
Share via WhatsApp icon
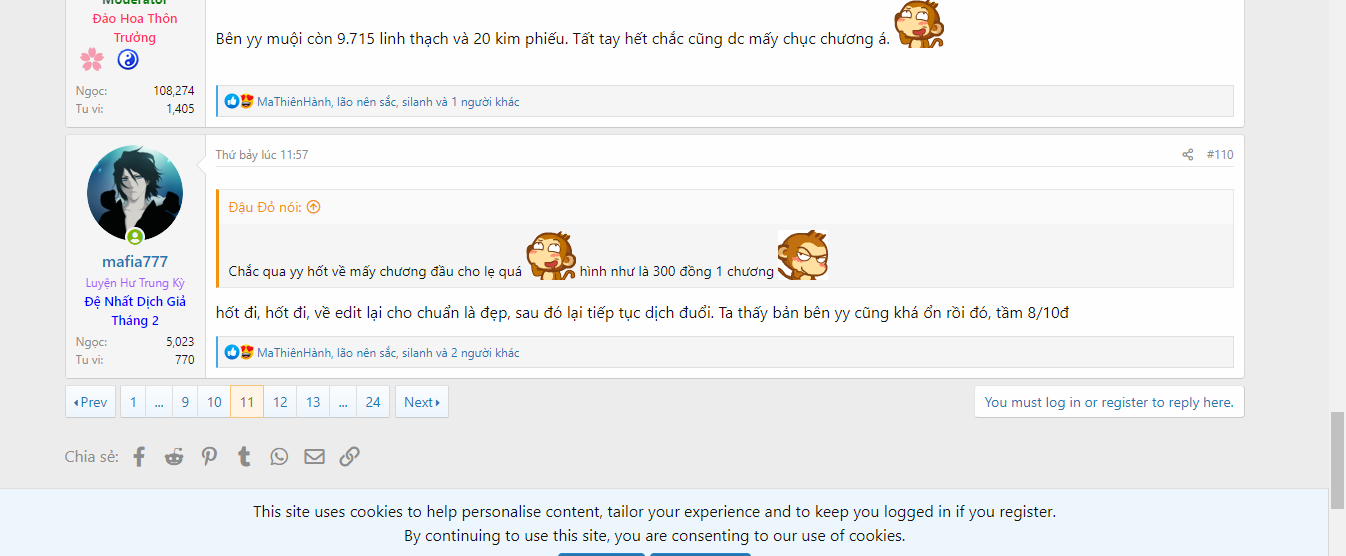coord(279,457)
